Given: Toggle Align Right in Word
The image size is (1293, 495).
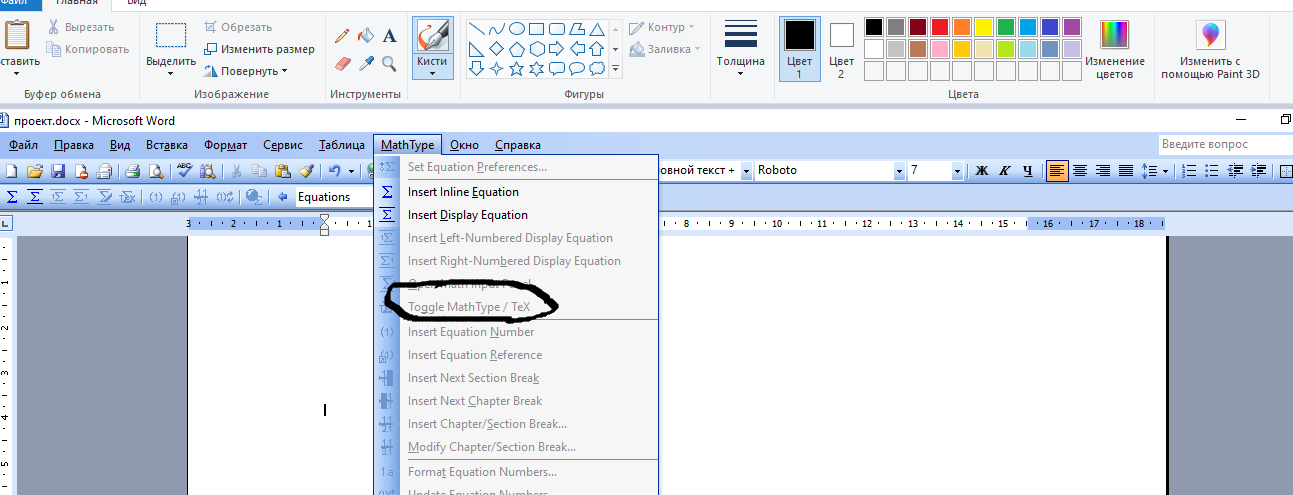Looking at the screenshot, I should click(1103, 171).
